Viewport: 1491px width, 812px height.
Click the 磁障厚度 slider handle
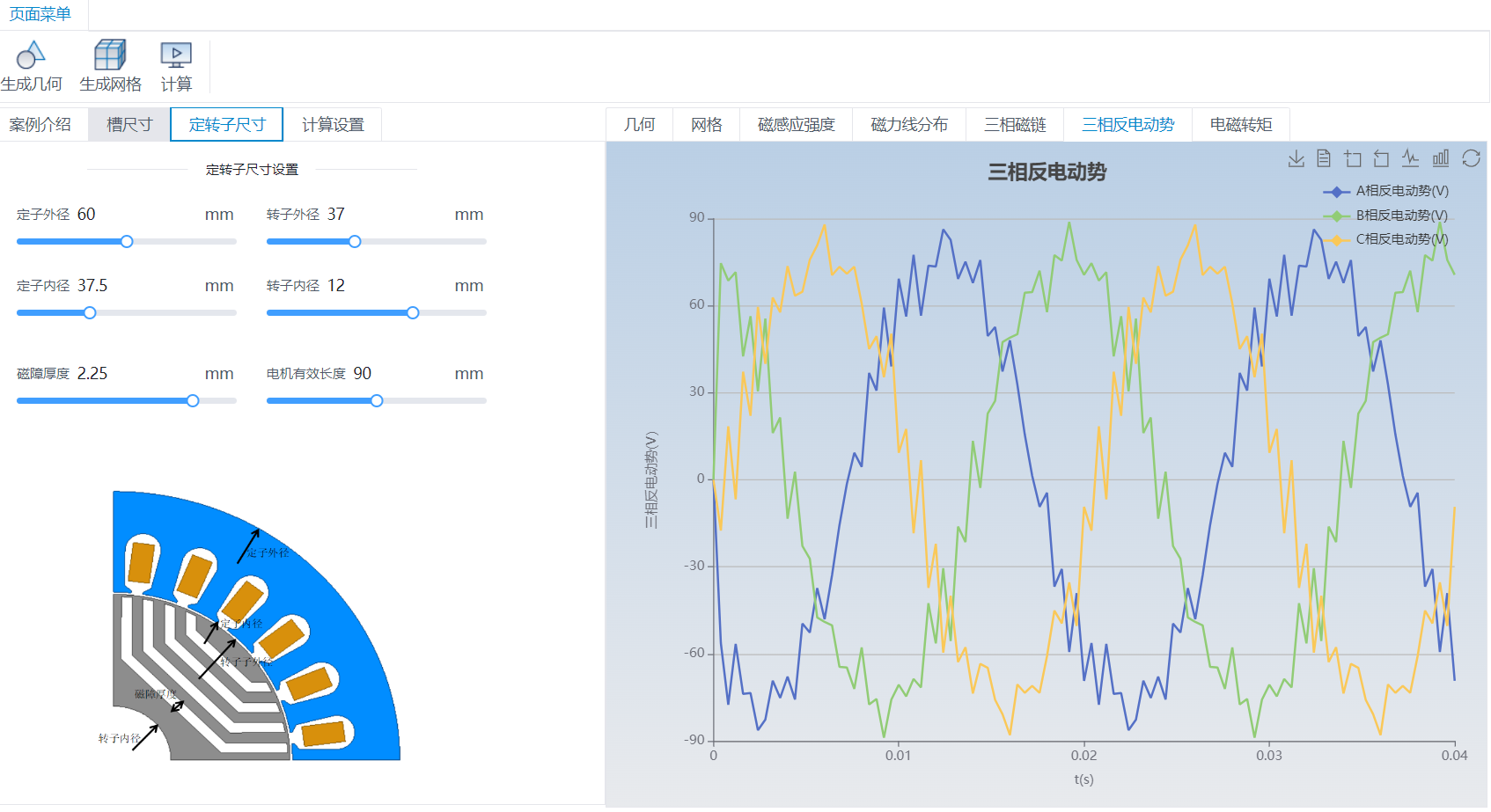pos(193,401)
